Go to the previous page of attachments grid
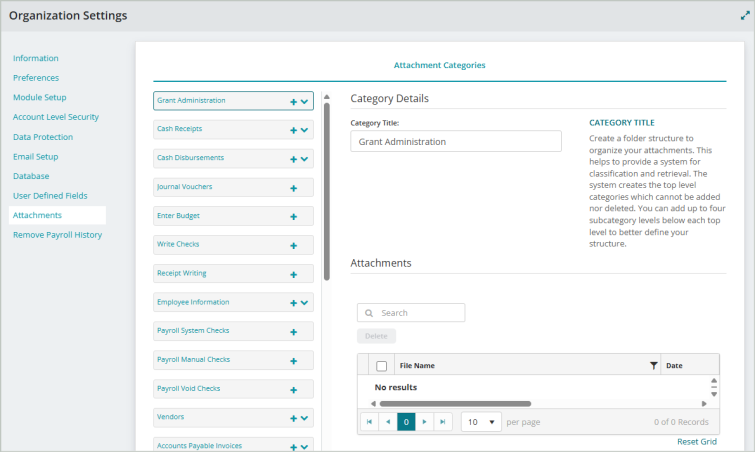Screen dimensions: 755x452 coord(388,422)
